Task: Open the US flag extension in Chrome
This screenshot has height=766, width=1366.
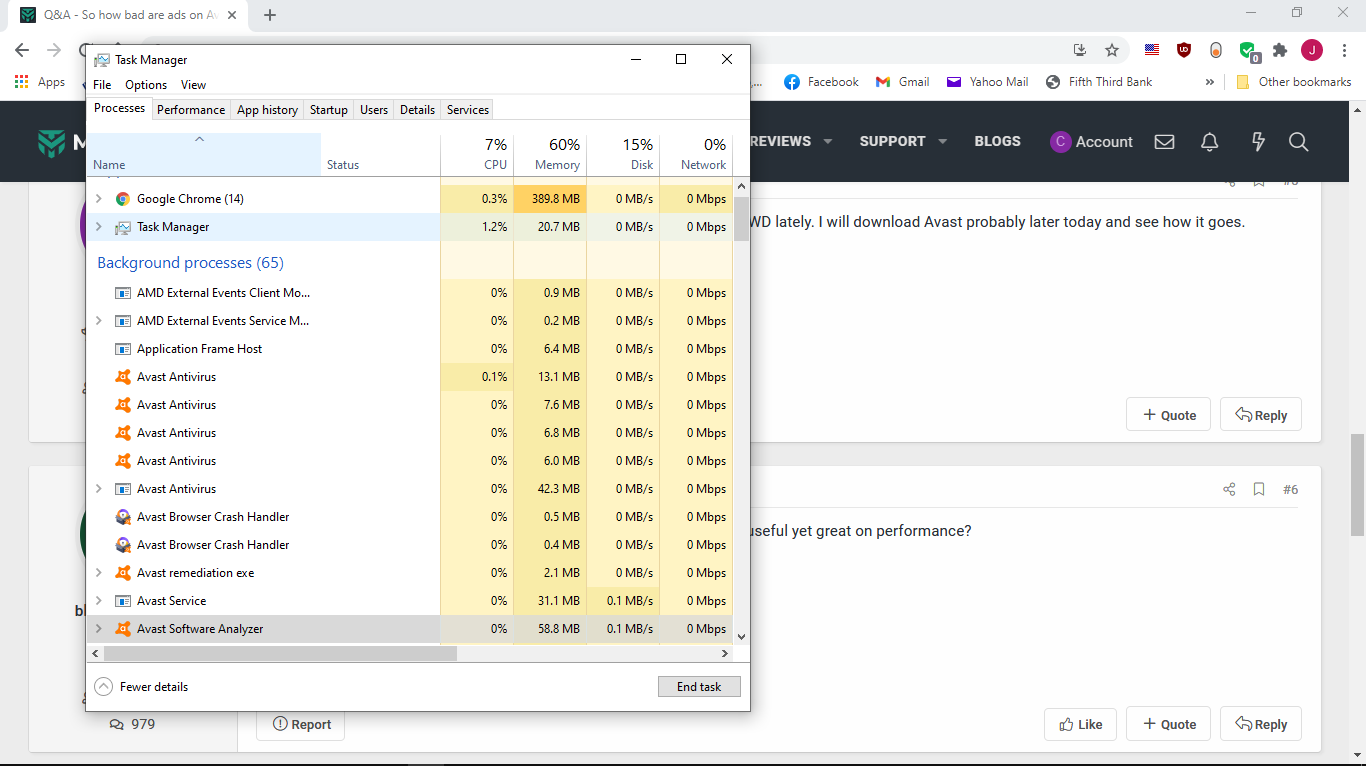Action: 1152,50
